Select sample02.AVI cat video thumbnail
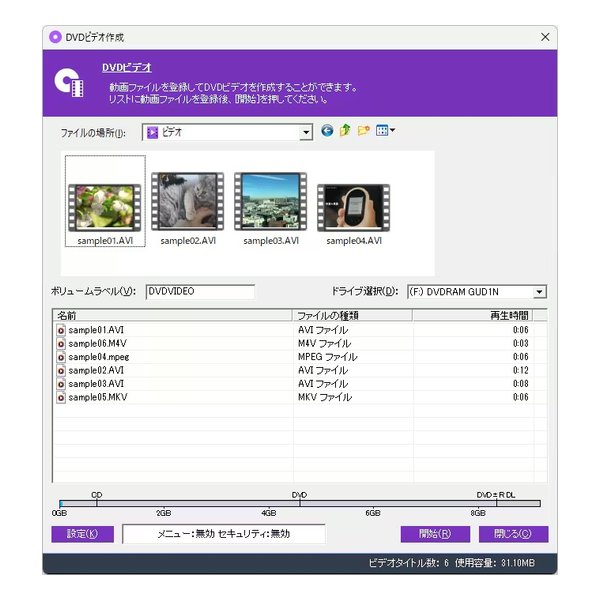The width and height of the screenshot is (600, 600). click(188, 209)
